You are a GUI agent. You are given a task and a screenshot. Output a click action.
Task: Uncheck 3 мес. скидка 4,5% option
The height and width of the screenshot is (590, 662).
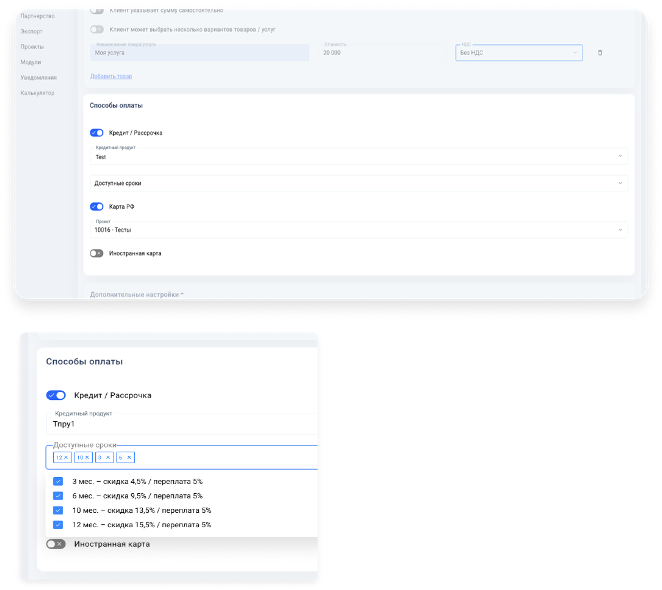[58, 481]
